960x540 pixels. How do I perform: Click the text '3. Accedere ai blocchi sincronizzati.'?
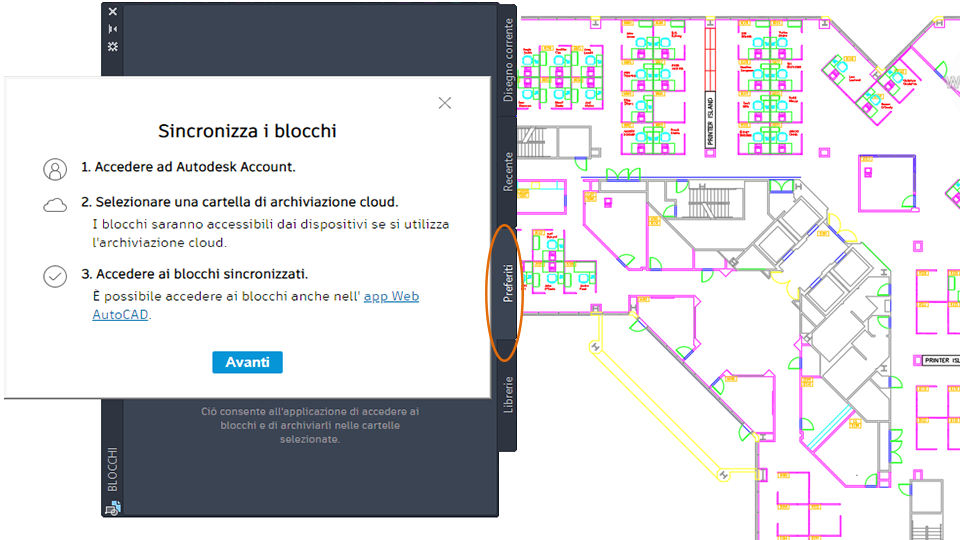click(195, 274)
